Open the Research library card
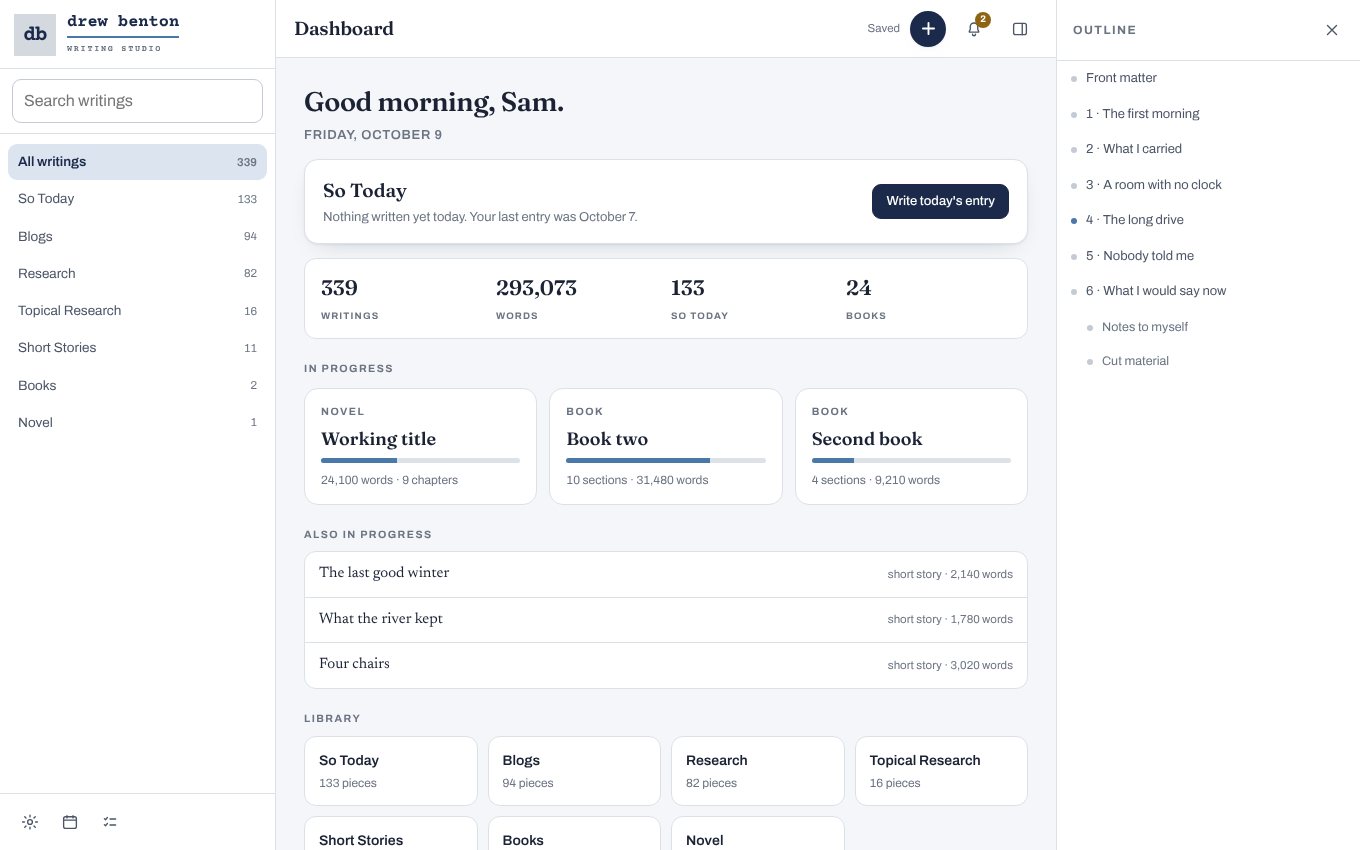Viewport: 1360px width, 850px height. 758,771
